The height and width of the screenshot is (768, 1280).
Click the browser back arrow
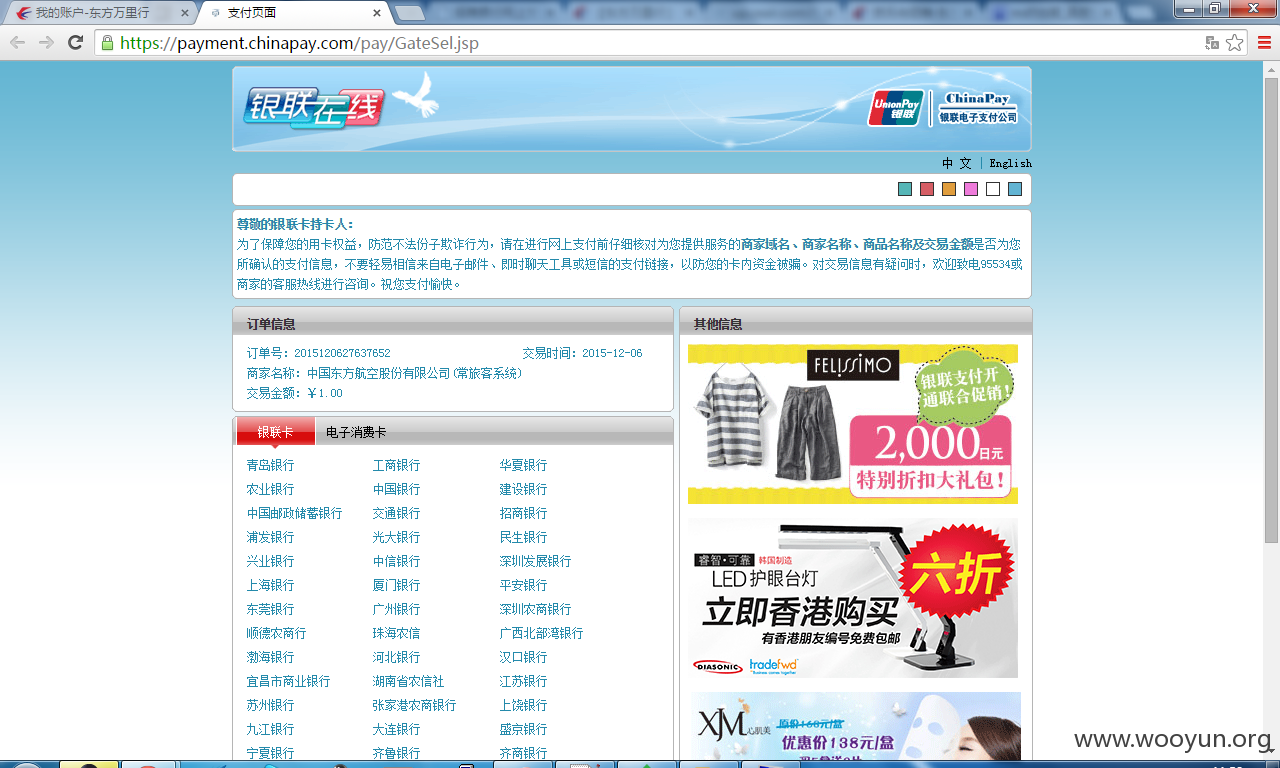pos(17,42)
